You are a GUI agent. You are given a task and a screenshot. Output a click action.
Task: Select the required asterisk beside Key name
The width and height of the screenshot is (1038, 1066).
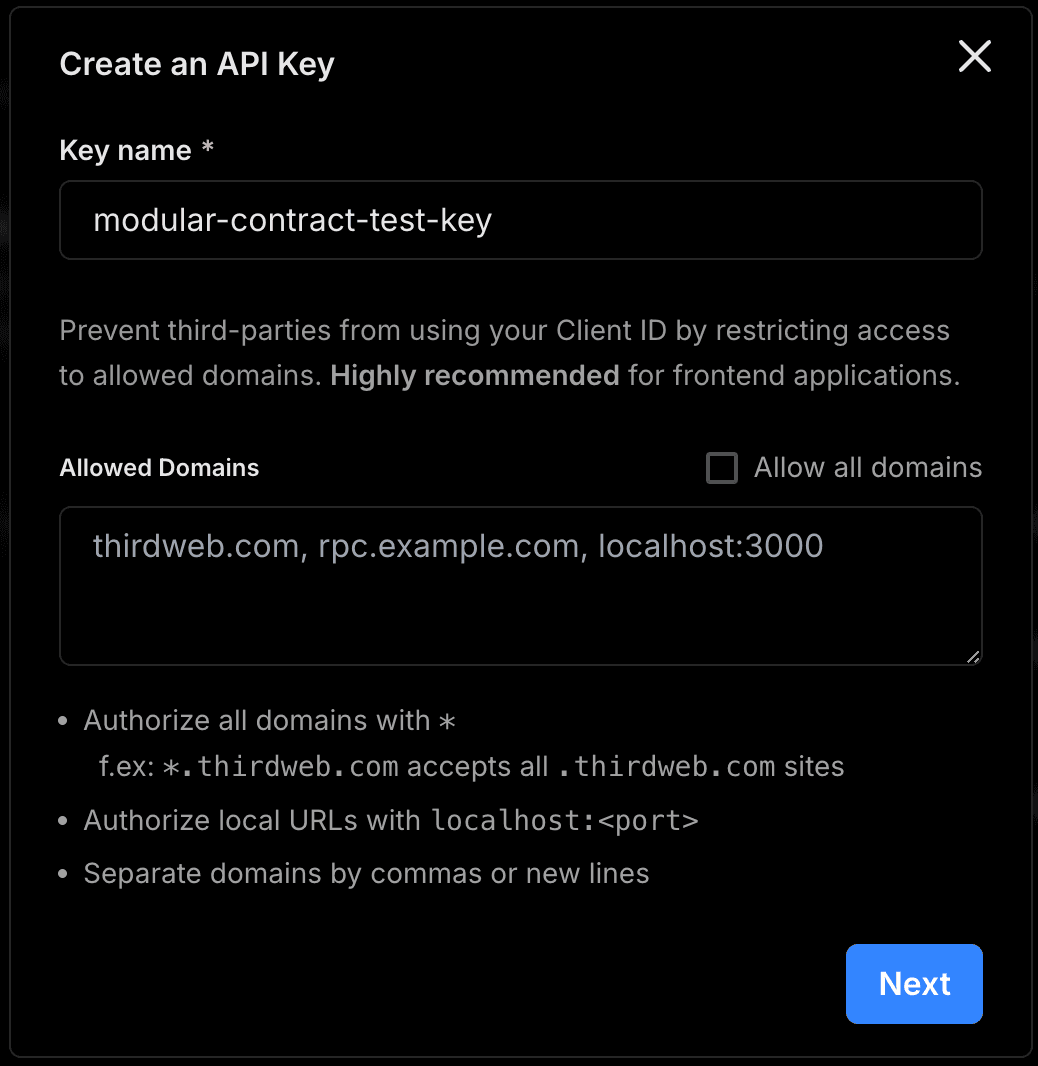click(208, 149)
